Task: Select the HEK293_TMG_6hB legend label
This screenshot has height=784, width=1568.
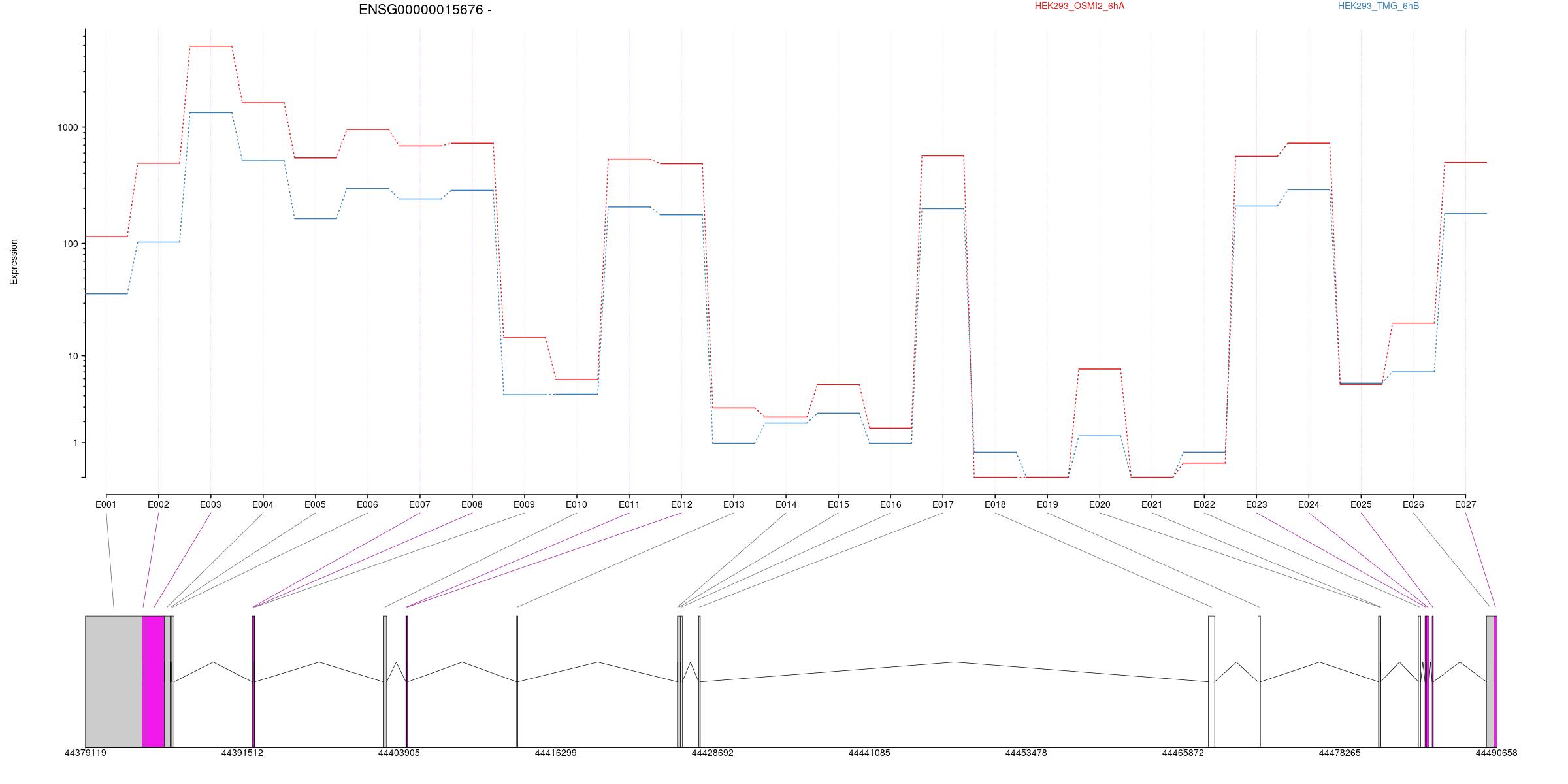Action: point(1379,6)
